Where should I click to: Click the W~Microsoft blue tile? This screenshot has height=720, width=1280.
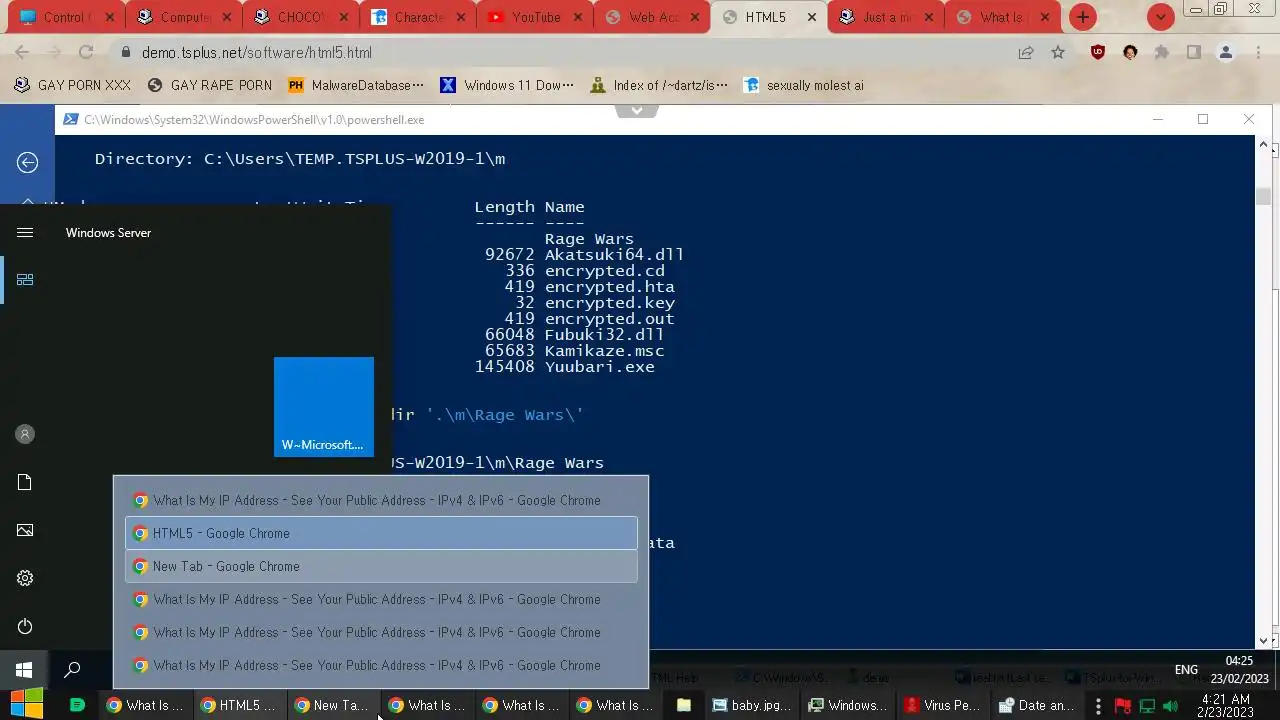pos(324,407)
